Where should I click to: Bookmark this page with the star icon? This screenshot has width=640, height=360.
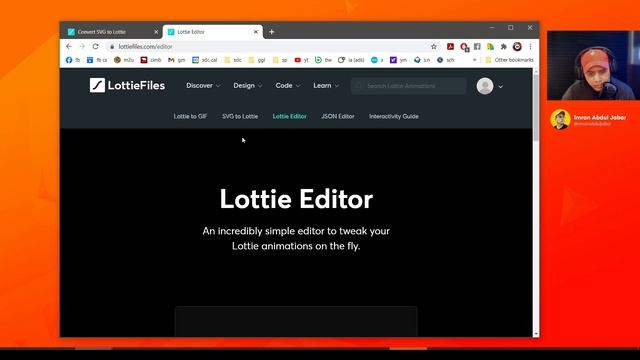click(433, 47)
